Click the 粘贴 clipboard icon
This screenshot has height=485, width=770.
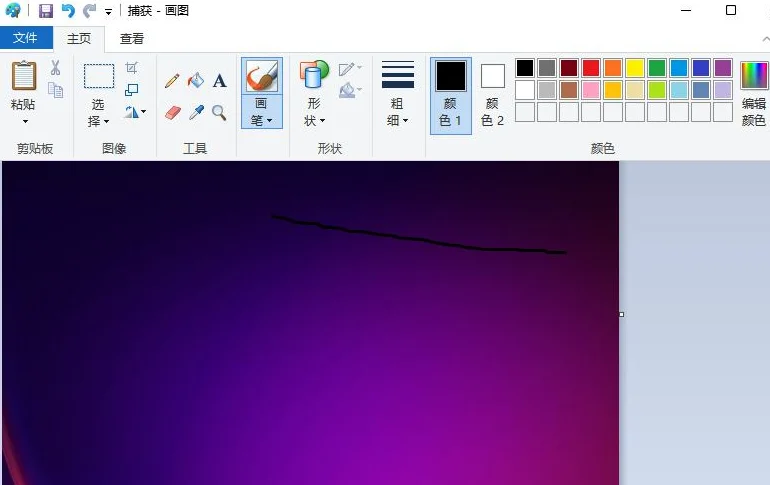(x=24, y=76)
